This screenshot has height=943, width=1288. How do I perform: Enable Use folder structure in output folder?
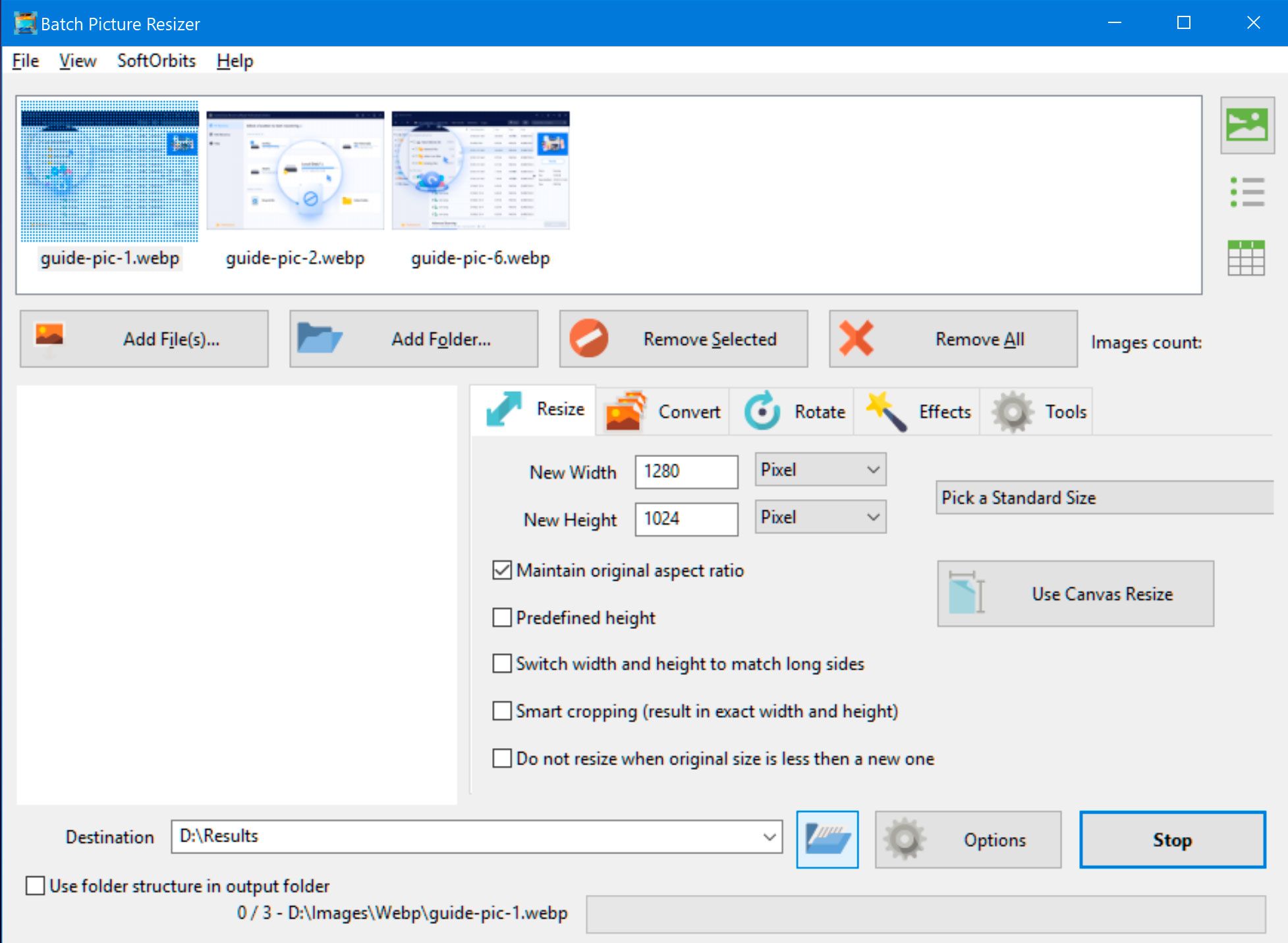point(35,885)
